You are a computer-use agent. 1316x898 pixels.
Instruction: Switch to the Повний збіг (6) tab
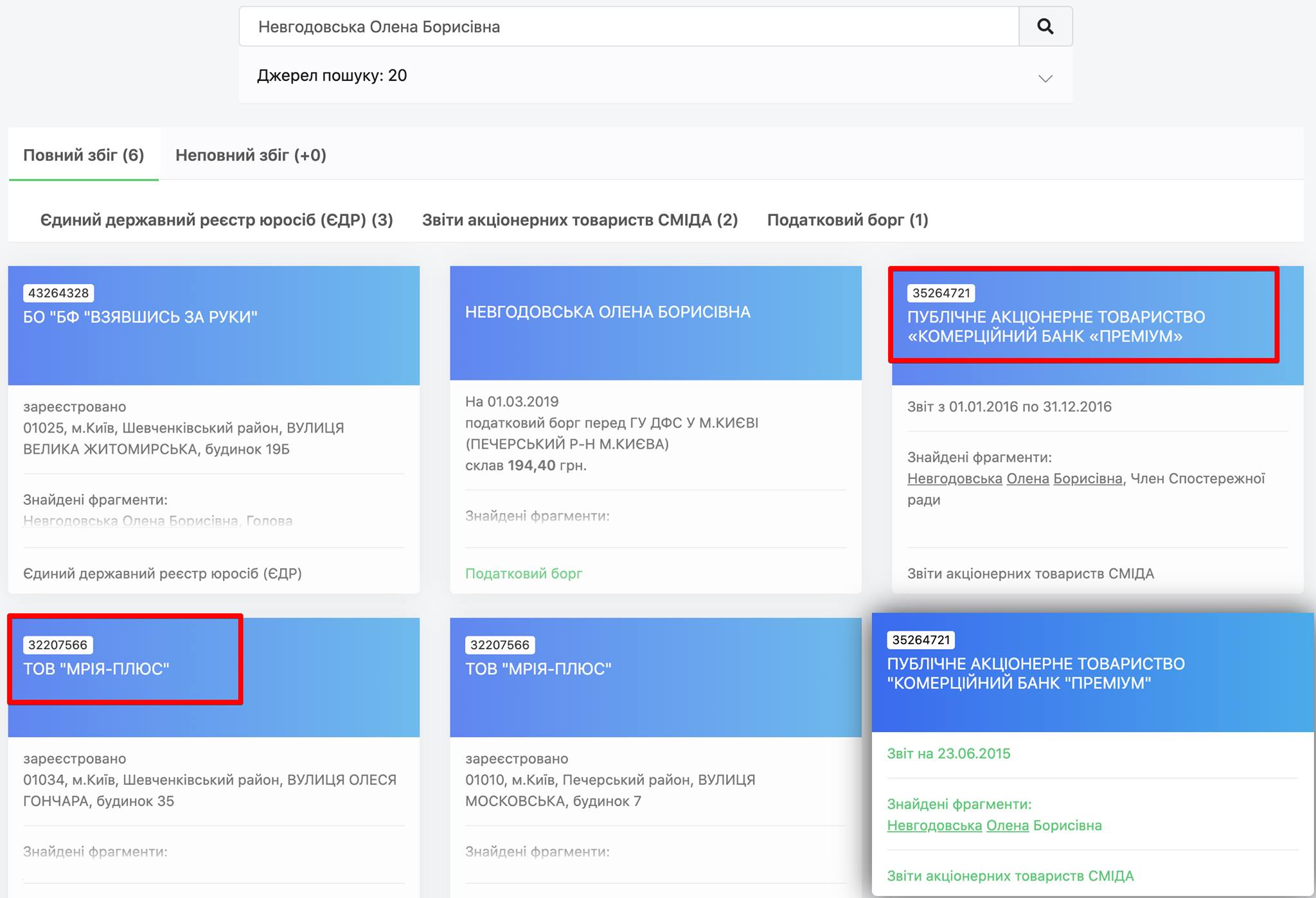pos(84,155)
